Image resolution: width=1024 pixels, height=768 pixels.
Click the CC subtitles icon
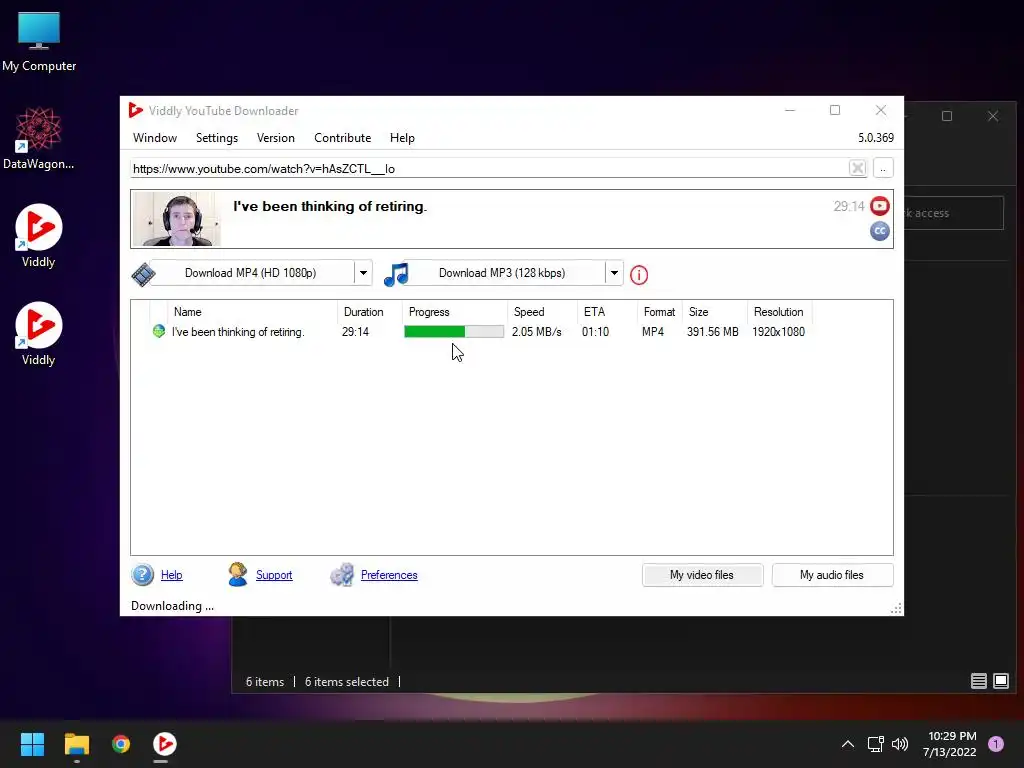880,231
